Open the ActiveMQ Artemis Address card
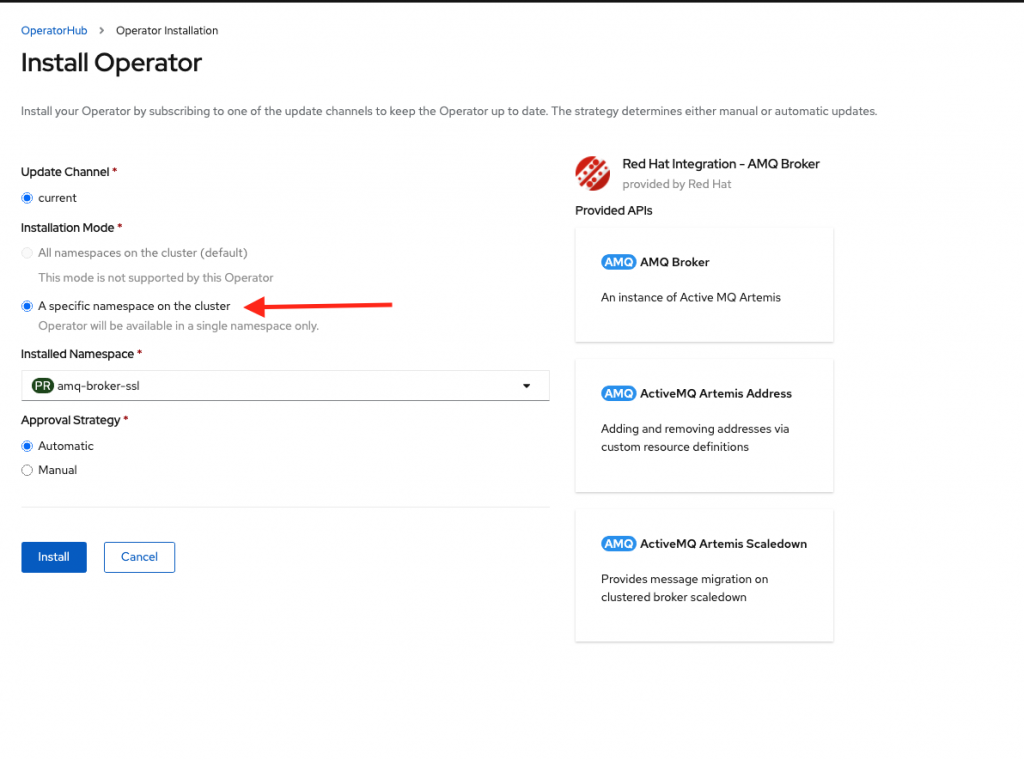The height and width of the screenshot is (760, 1024). pyautogui.click(x=704, y=425)
